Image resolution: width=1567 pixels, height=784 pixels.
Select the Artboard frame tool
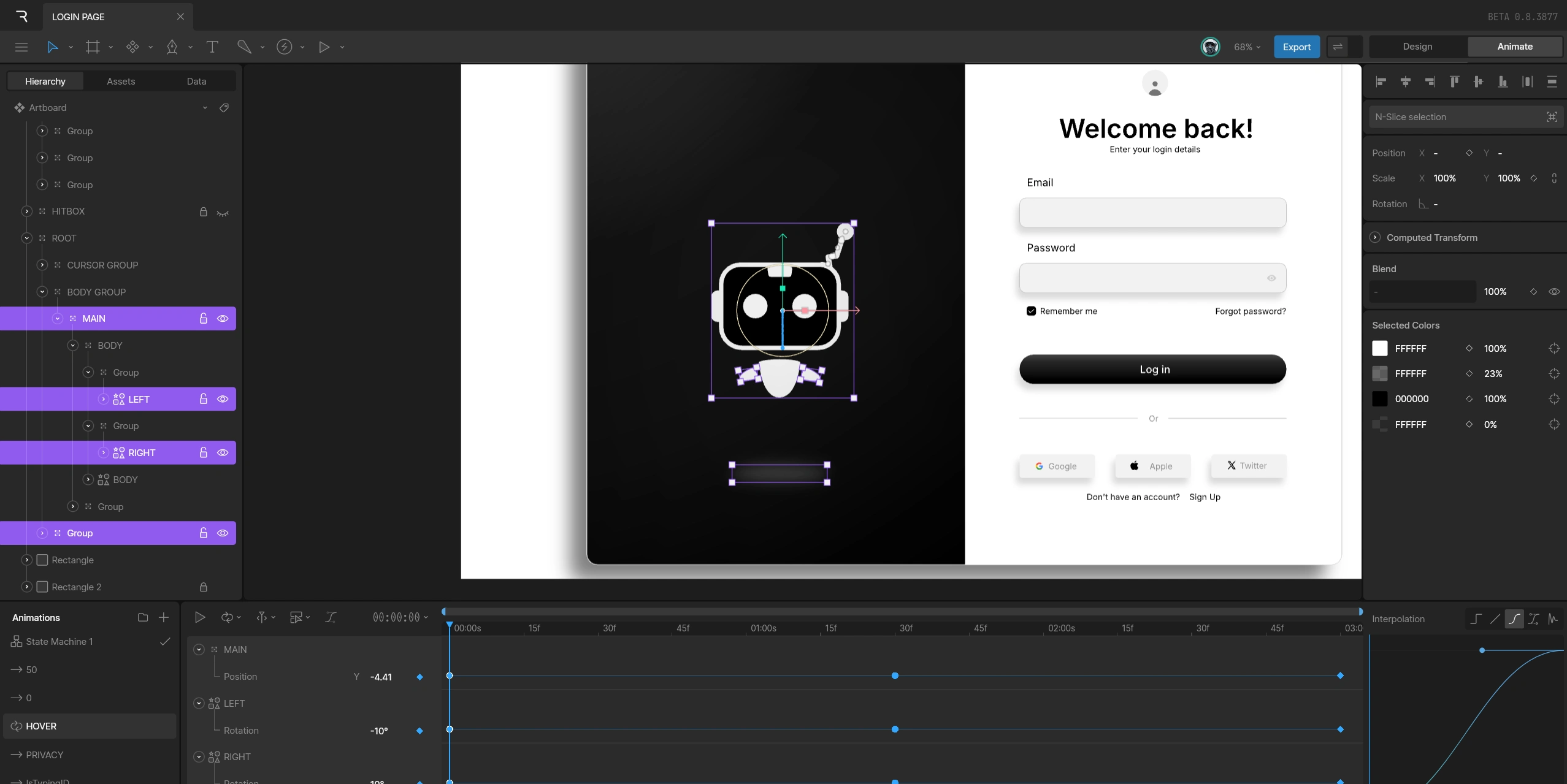tap(93, 47)
